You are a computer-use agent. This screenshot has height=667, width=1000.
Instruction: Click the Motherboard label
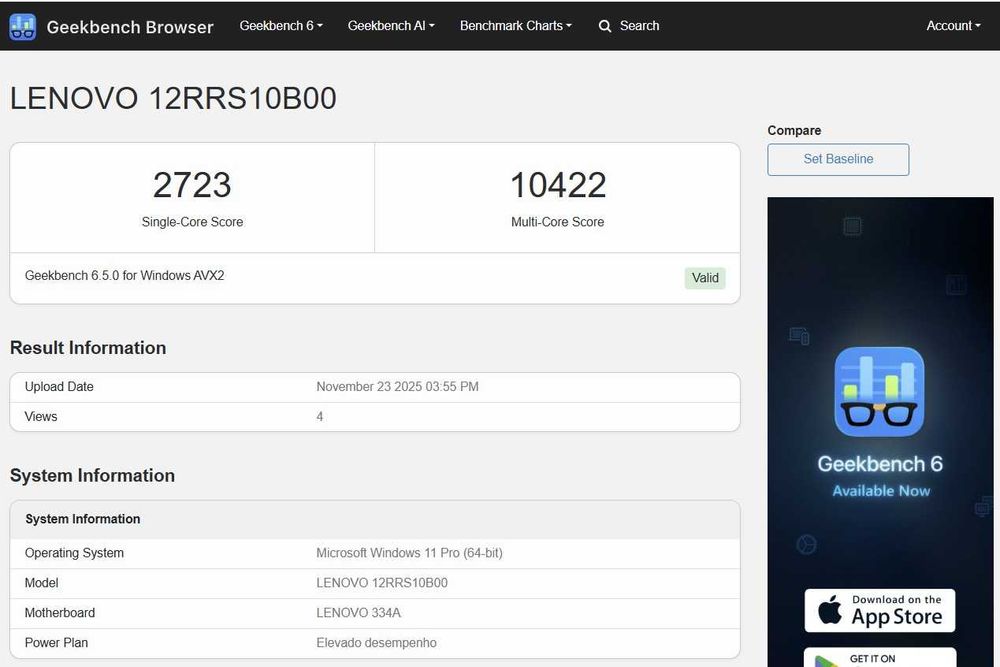point(60,613)
